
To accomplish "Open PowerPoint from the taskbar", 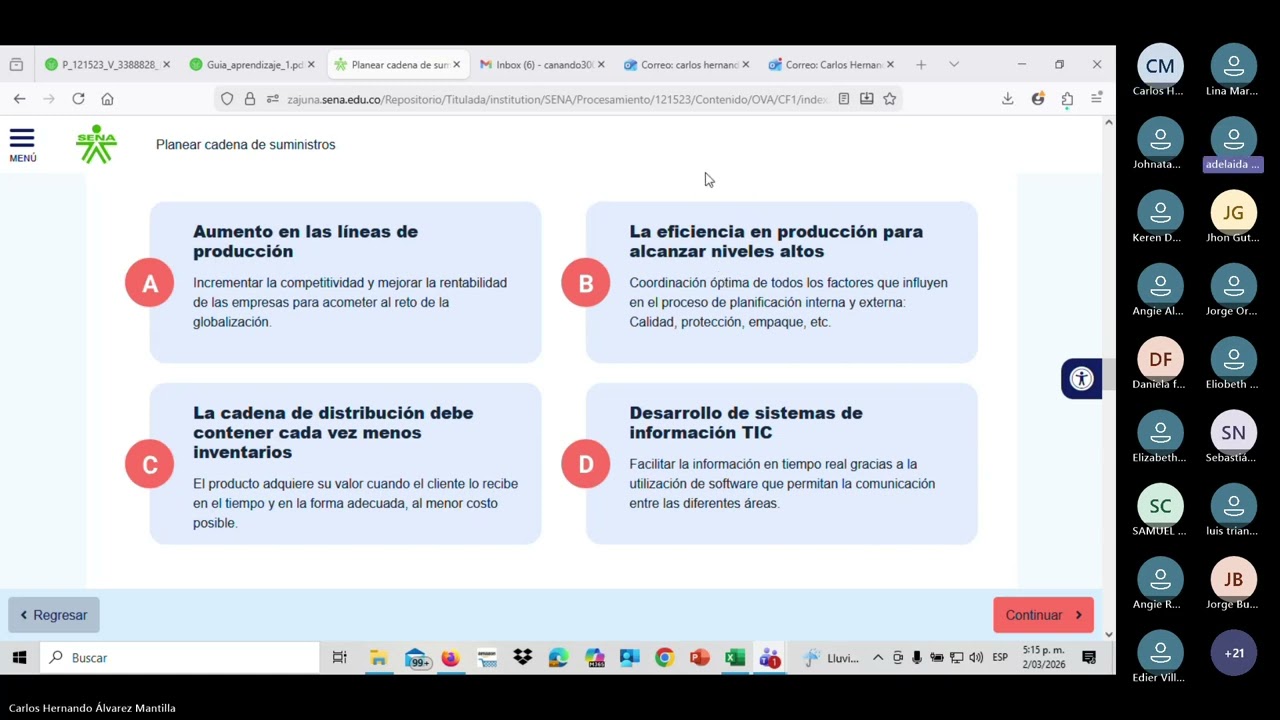I will coord(699,657).
